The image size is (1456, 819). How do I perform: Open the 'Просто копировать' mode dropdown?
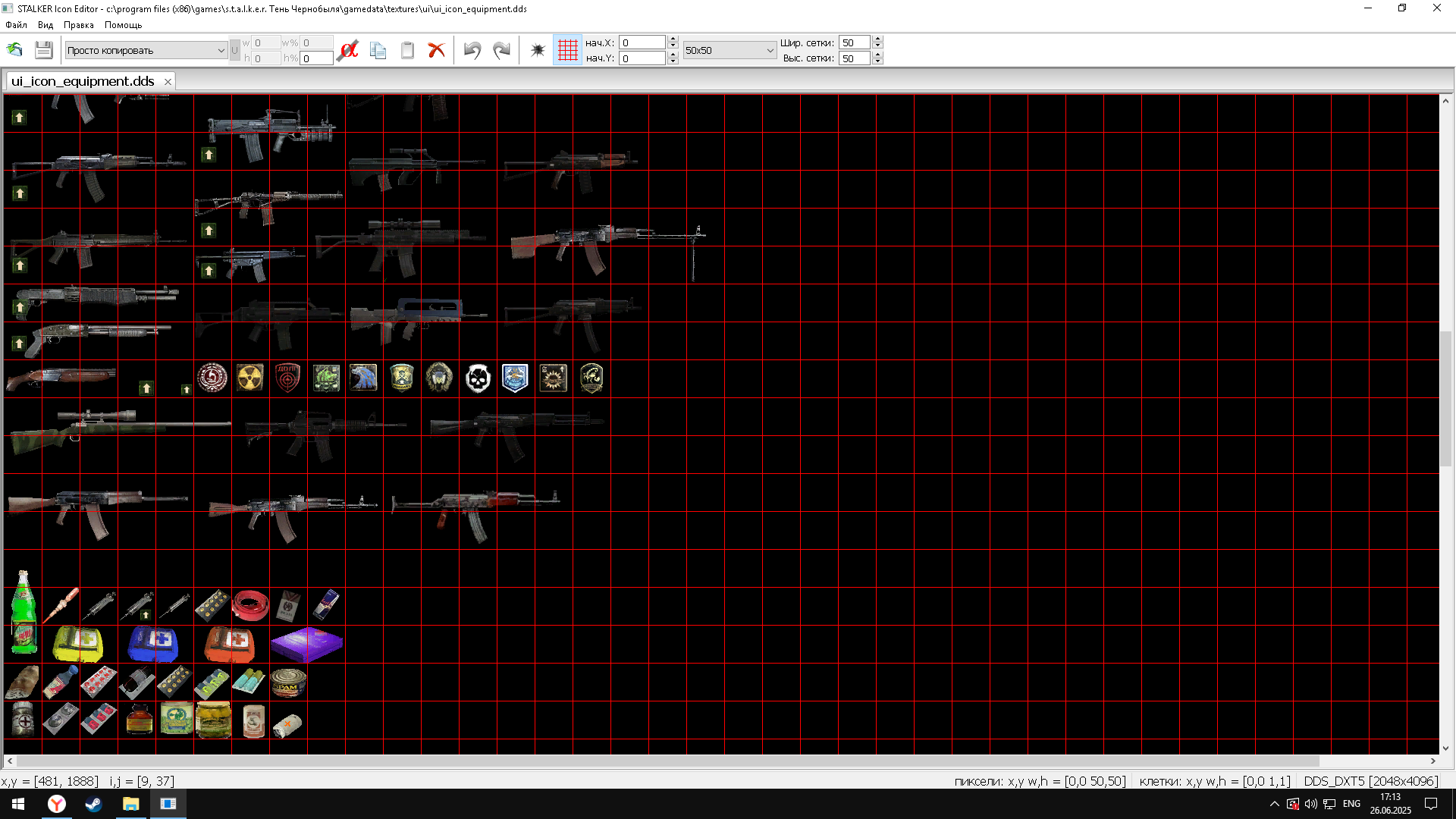click(x=146, y=50)
